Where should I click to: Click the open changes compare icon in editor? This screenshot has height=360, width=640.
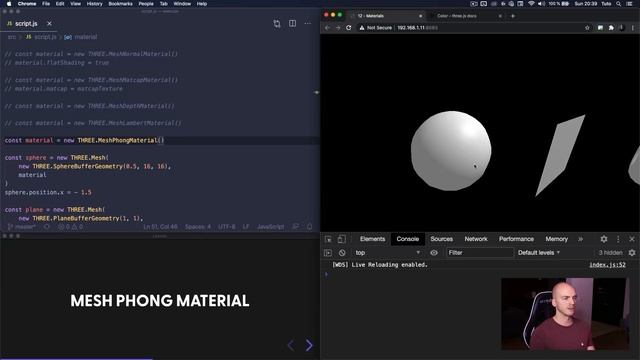pos(277,24)
